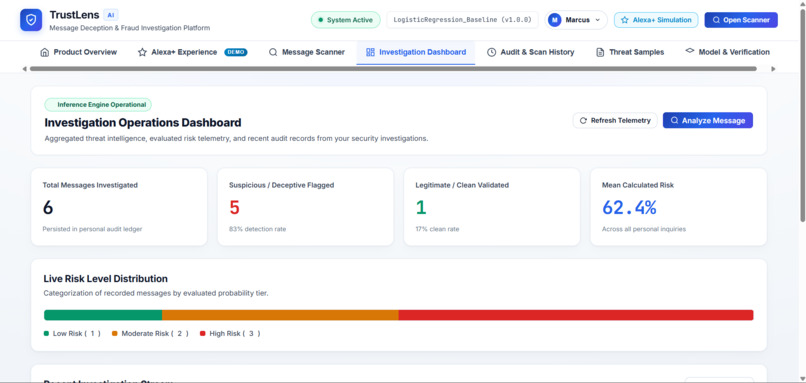Click the Refresh Telemetry button
806x383 pixels.
615,120
